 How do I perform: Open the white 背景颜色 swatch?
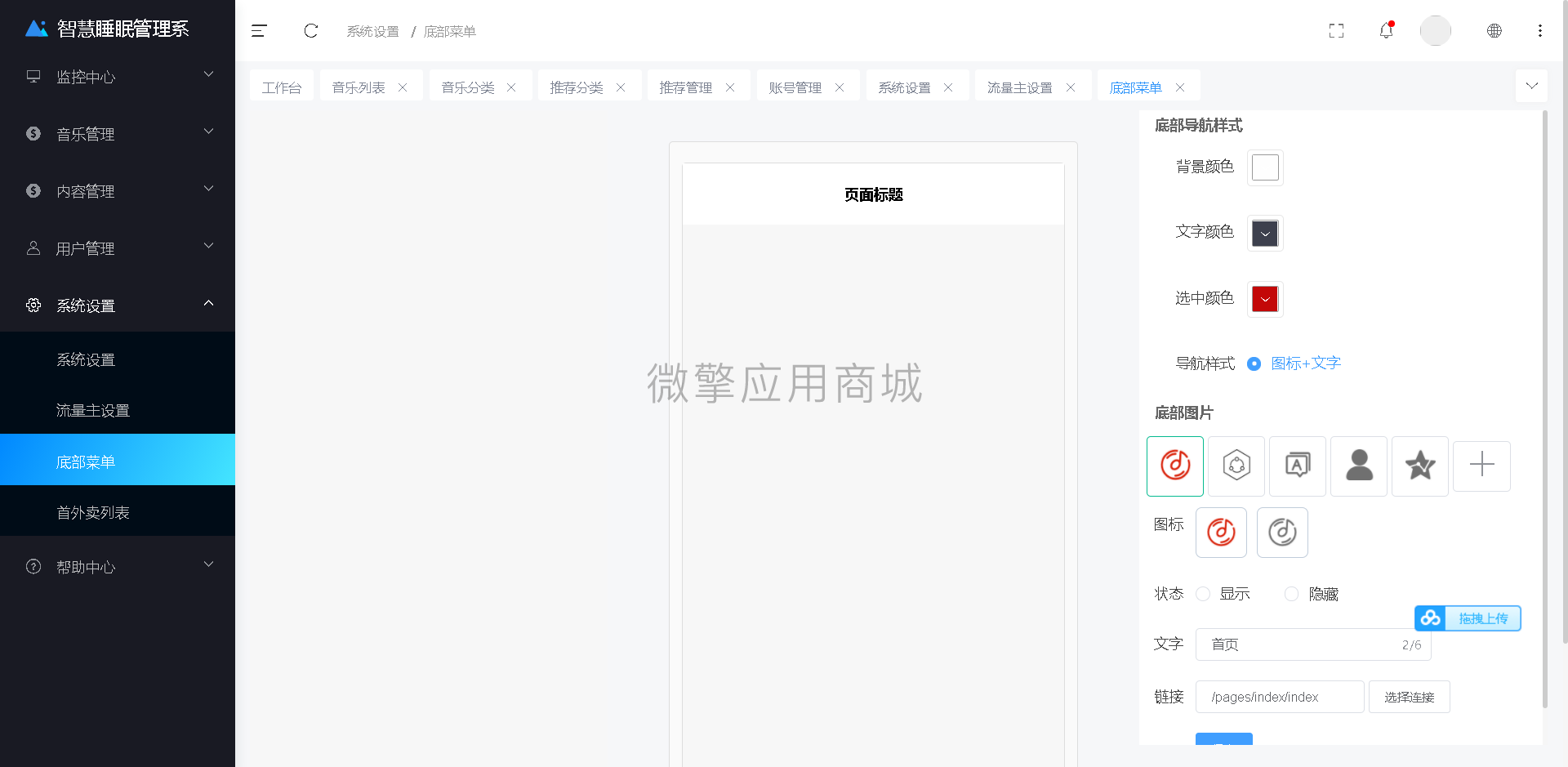point(1265,167)
